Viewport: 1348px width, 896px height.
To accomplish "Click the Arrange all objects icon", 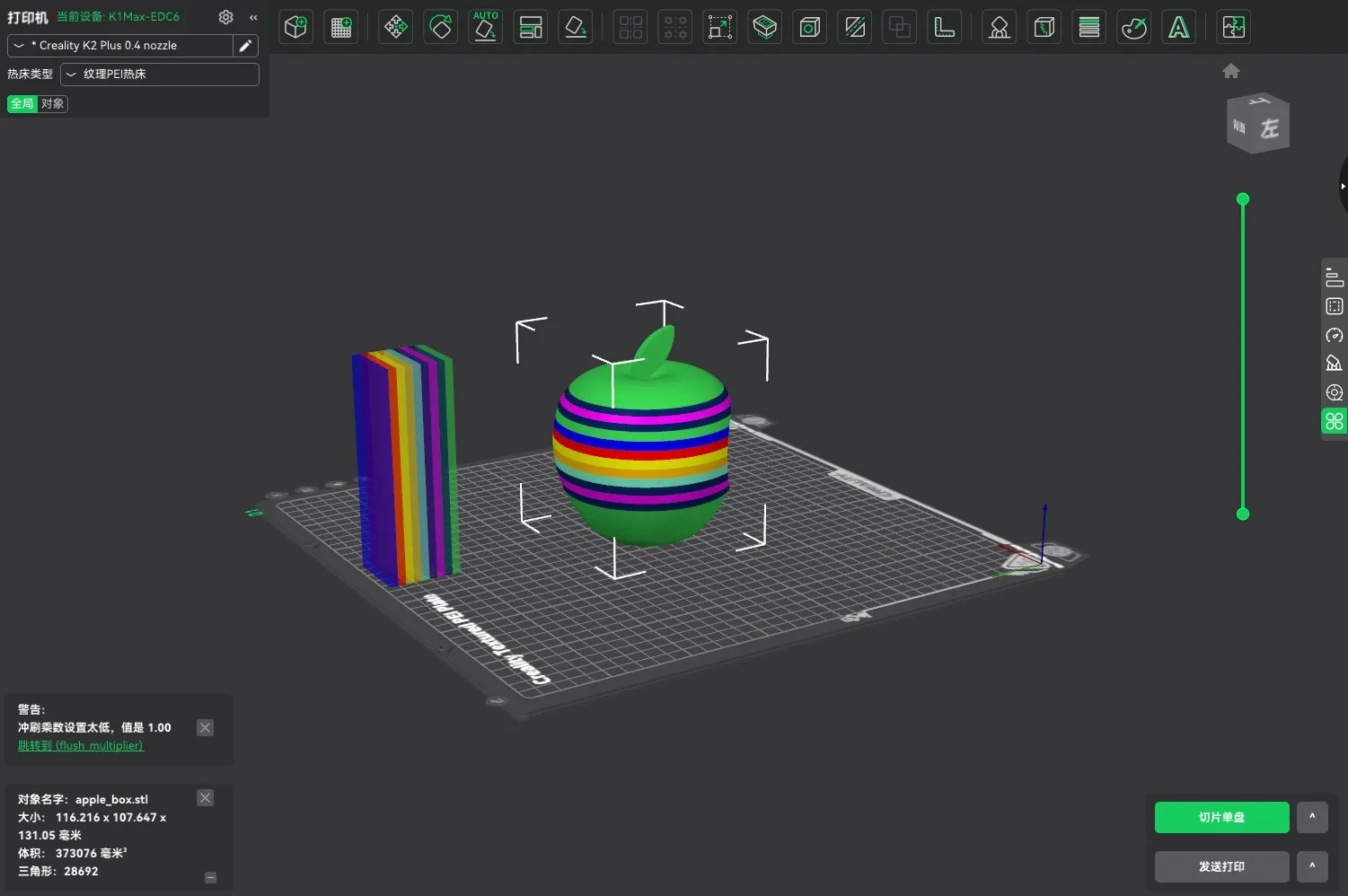I will coord(531,27).
